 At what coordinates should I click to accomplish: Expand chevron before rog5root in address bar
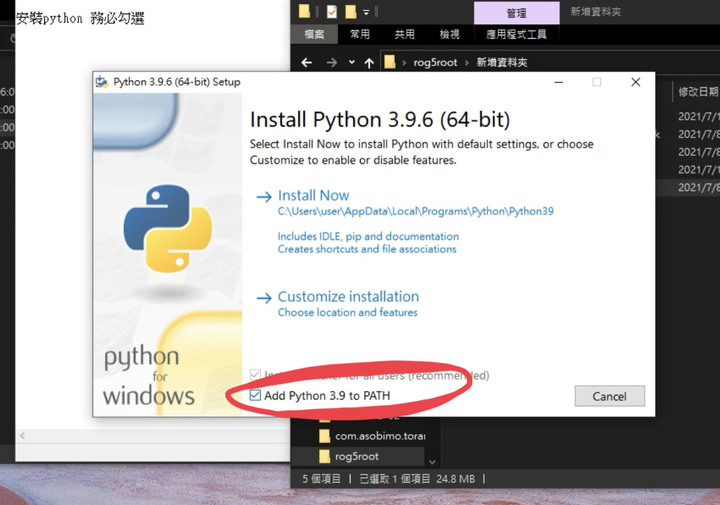point(404,62)
